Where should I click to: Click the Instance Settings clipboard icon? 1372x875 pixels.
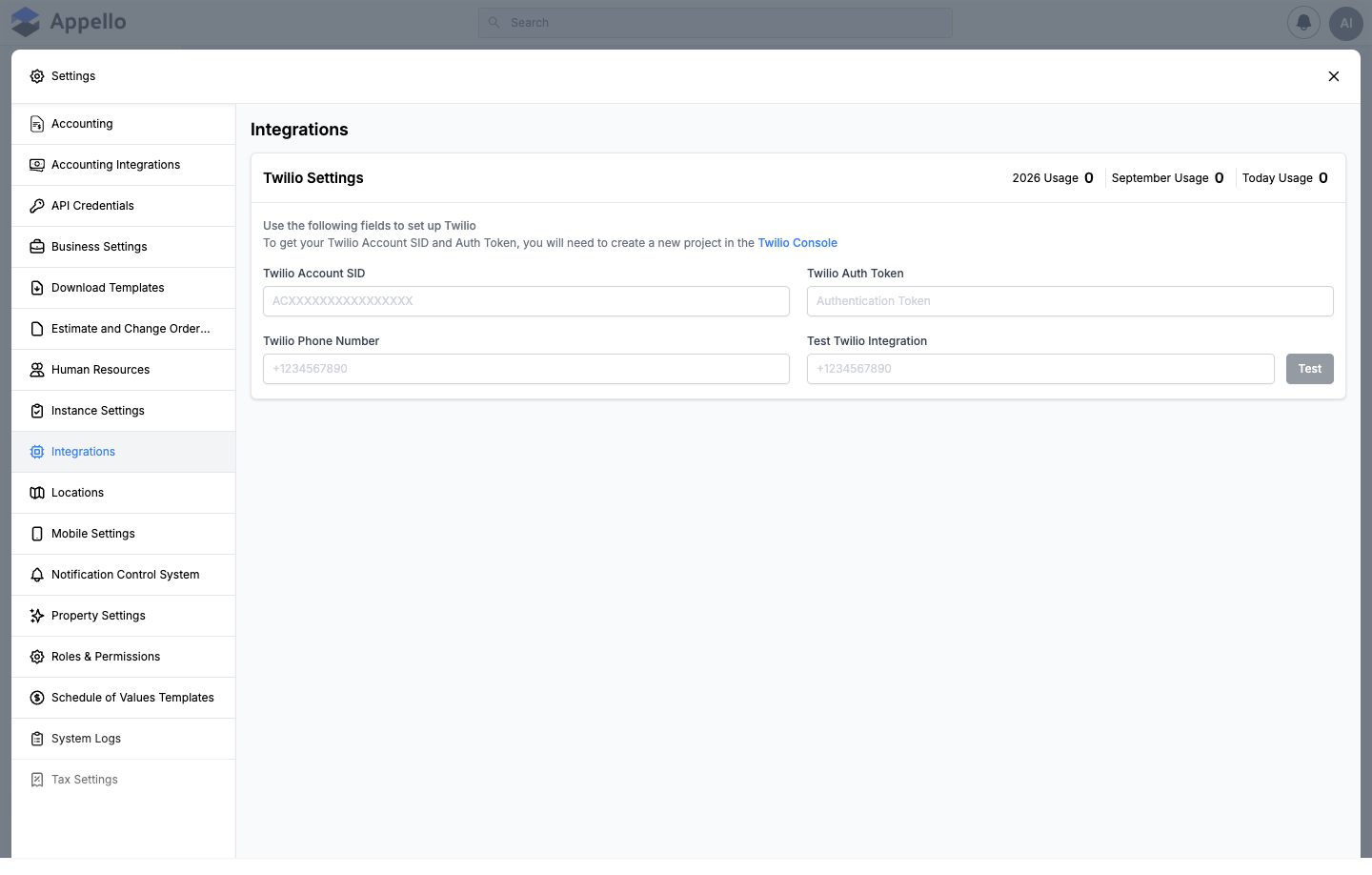pos(37,411)
